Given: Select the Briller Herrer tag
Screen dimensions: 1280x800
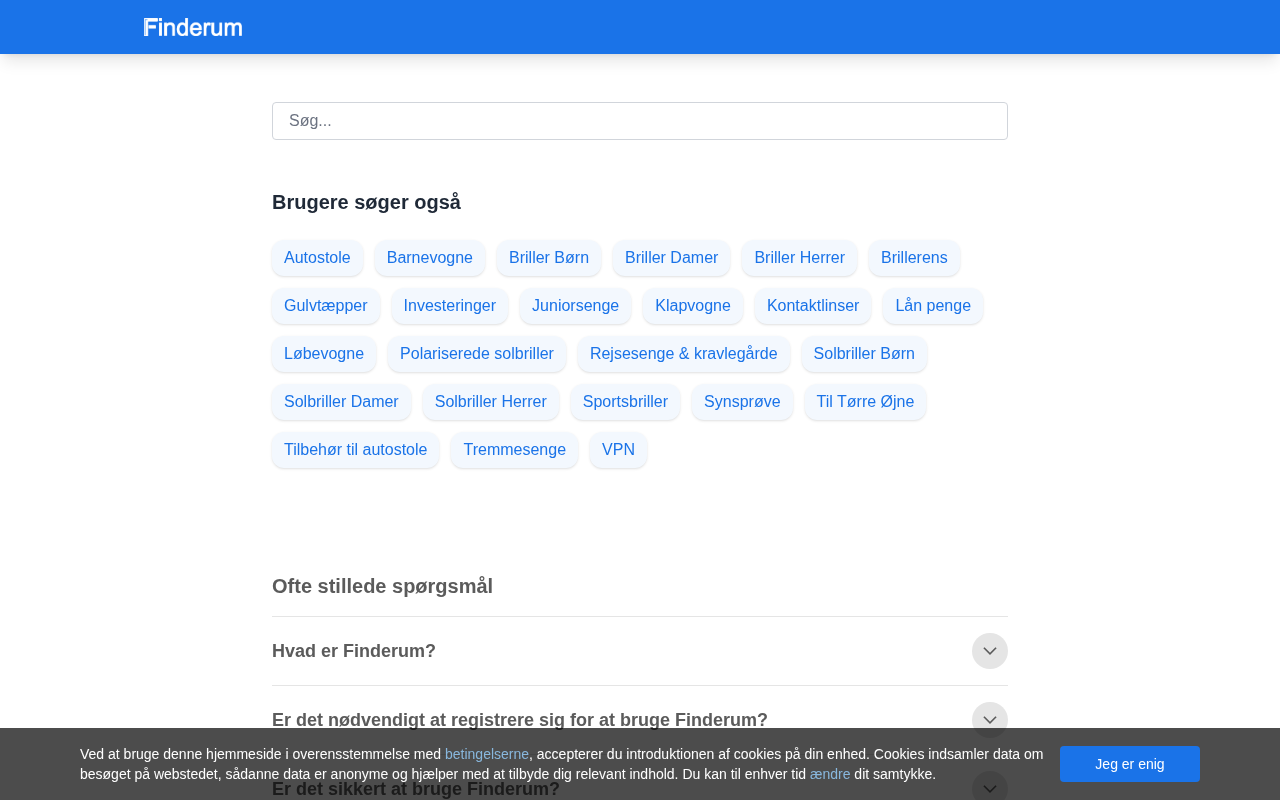Looking at the screenshot, I should click(800, 258).
